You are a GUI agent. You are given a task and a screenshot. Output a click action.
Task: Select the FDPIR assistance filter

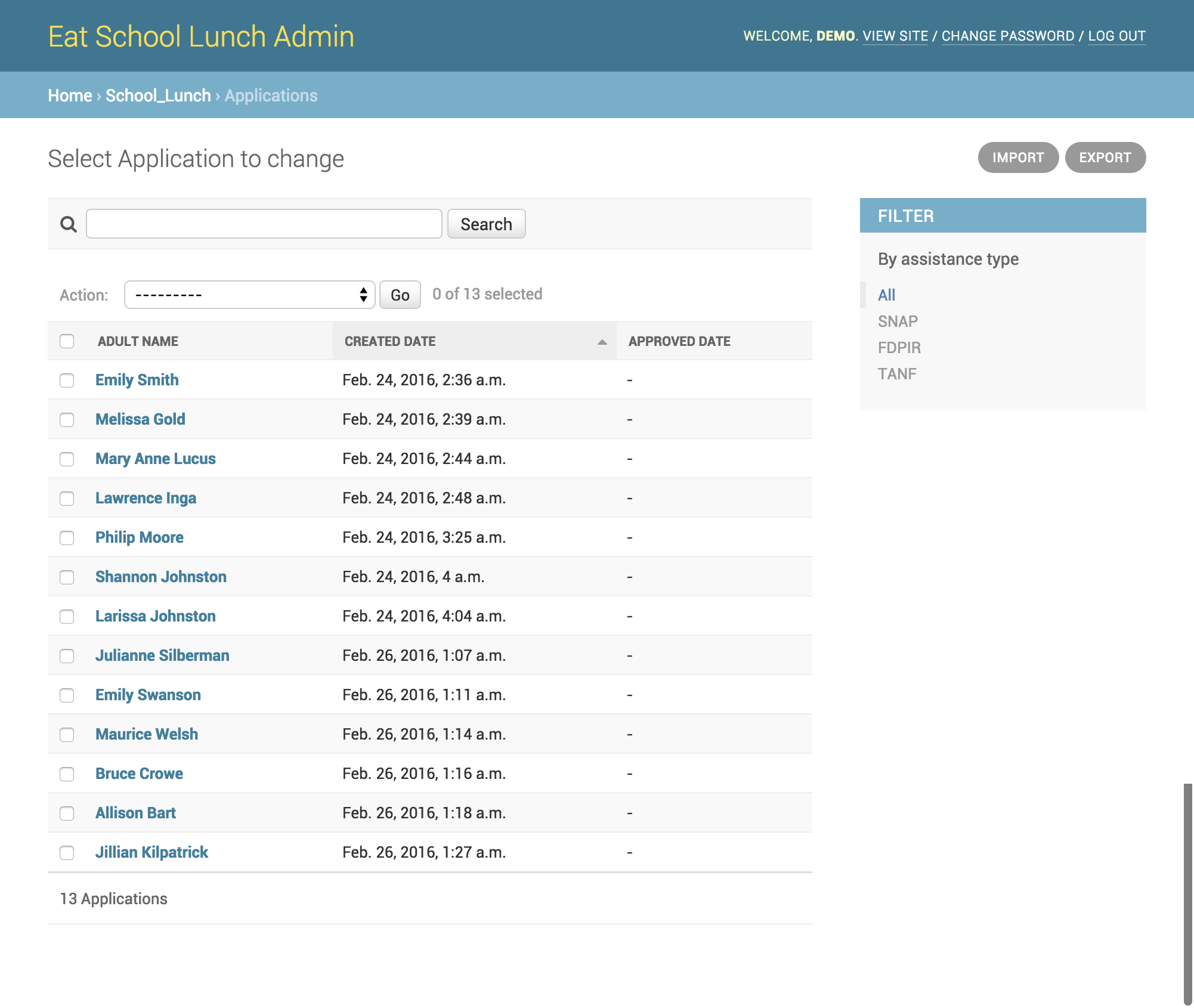pos(899,348)
